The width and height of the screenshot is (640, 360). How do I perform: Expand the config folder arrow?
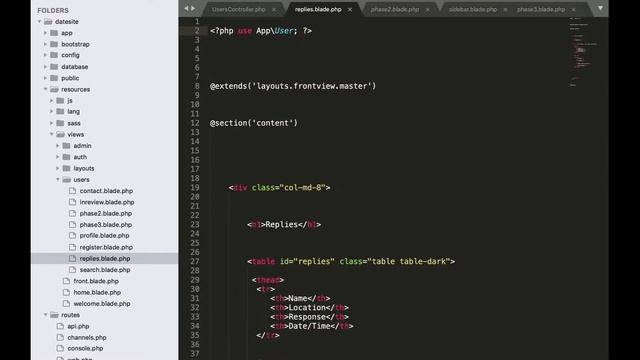coord(45,55)
